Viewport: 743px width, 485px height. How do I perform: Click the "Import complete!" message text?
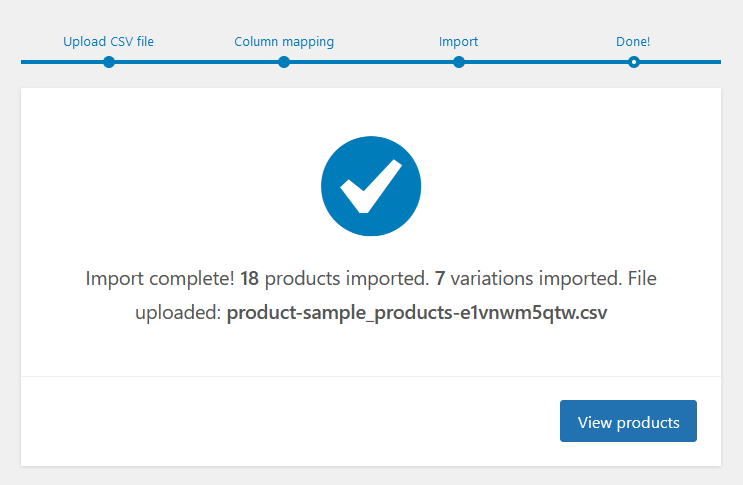click(x=160, y=279)
